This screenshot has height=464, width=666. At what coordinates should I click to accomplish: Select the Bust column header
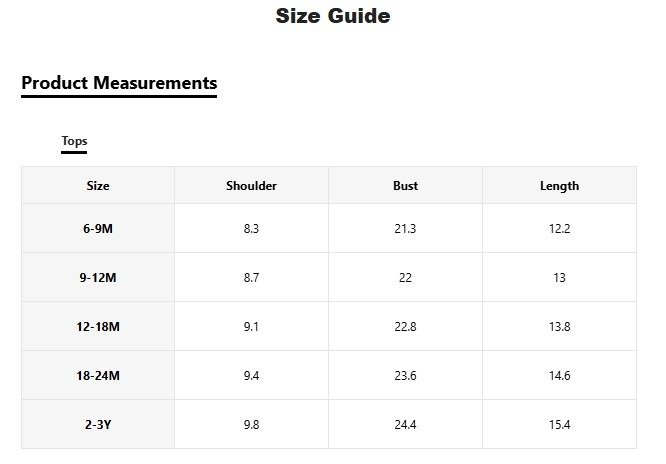tap(405, 186)
